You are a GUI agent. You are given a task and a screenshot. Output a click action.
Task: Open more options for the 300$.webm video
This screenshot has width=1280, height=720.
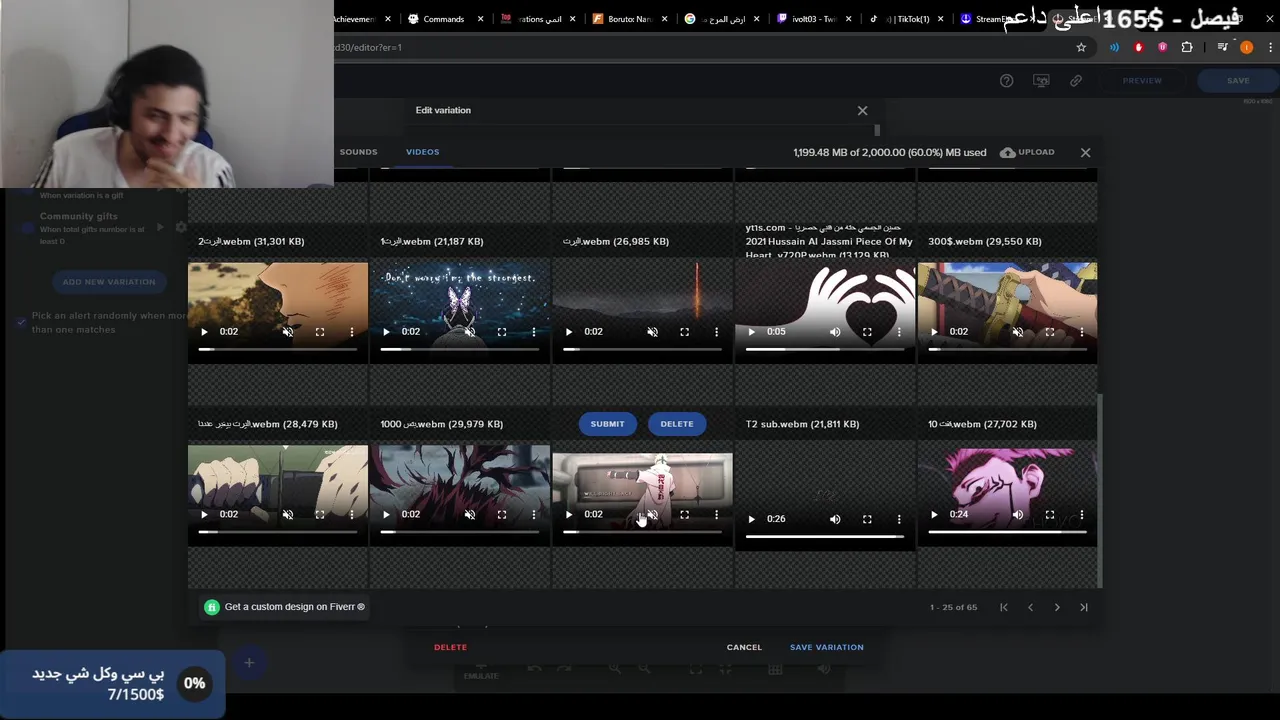(1082, 332)
